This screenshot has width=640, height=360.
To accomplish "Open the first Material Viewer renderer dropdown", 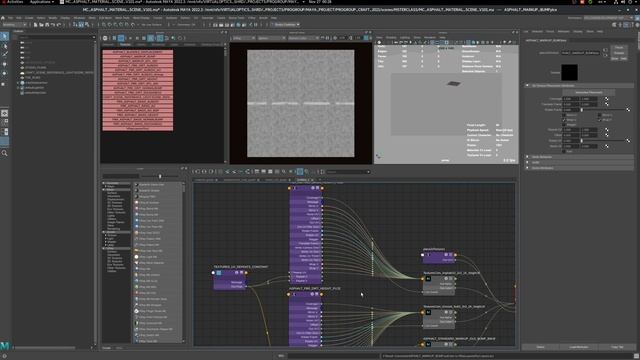I will [x=244, y=38].
